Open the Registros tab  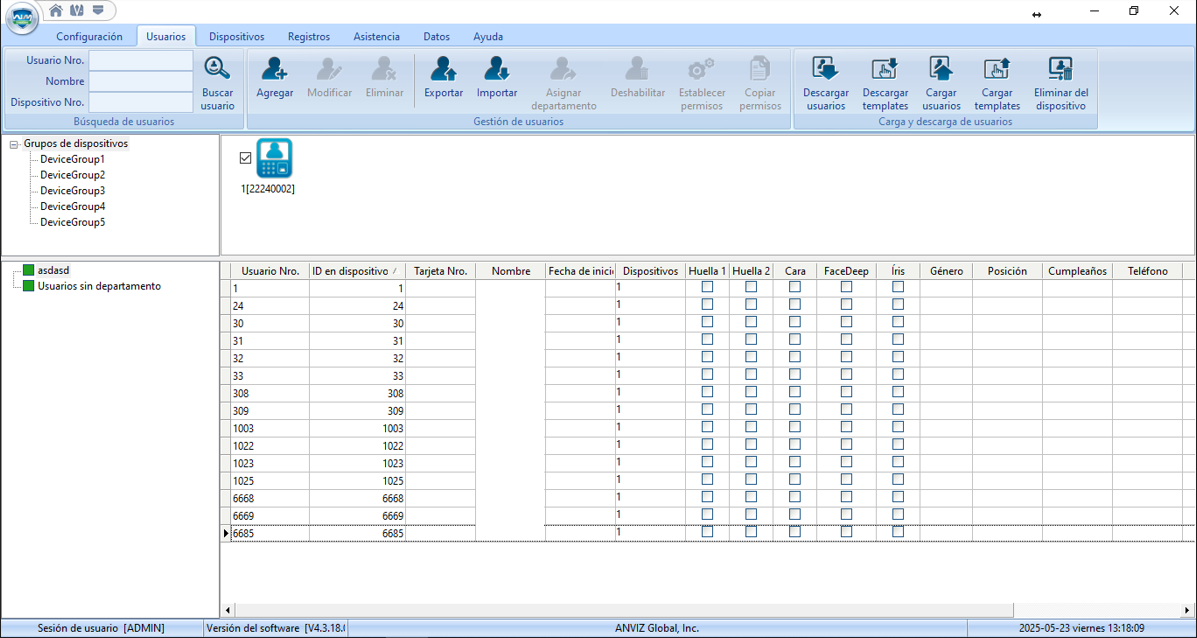coord(309,37)
